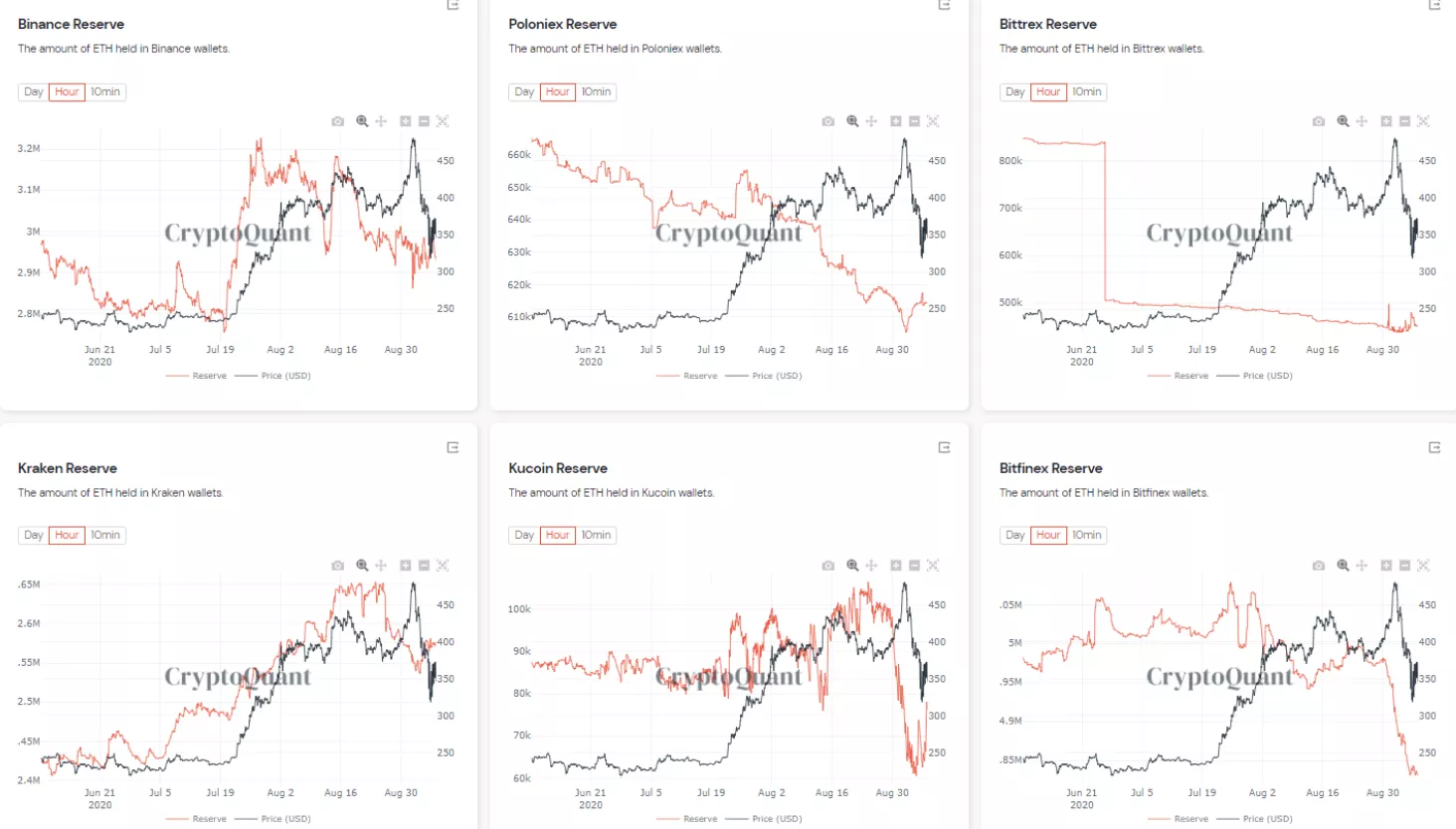
Task: Select zoom tool on Poloniex Reserve chart
Action: (x=852, y=121)
